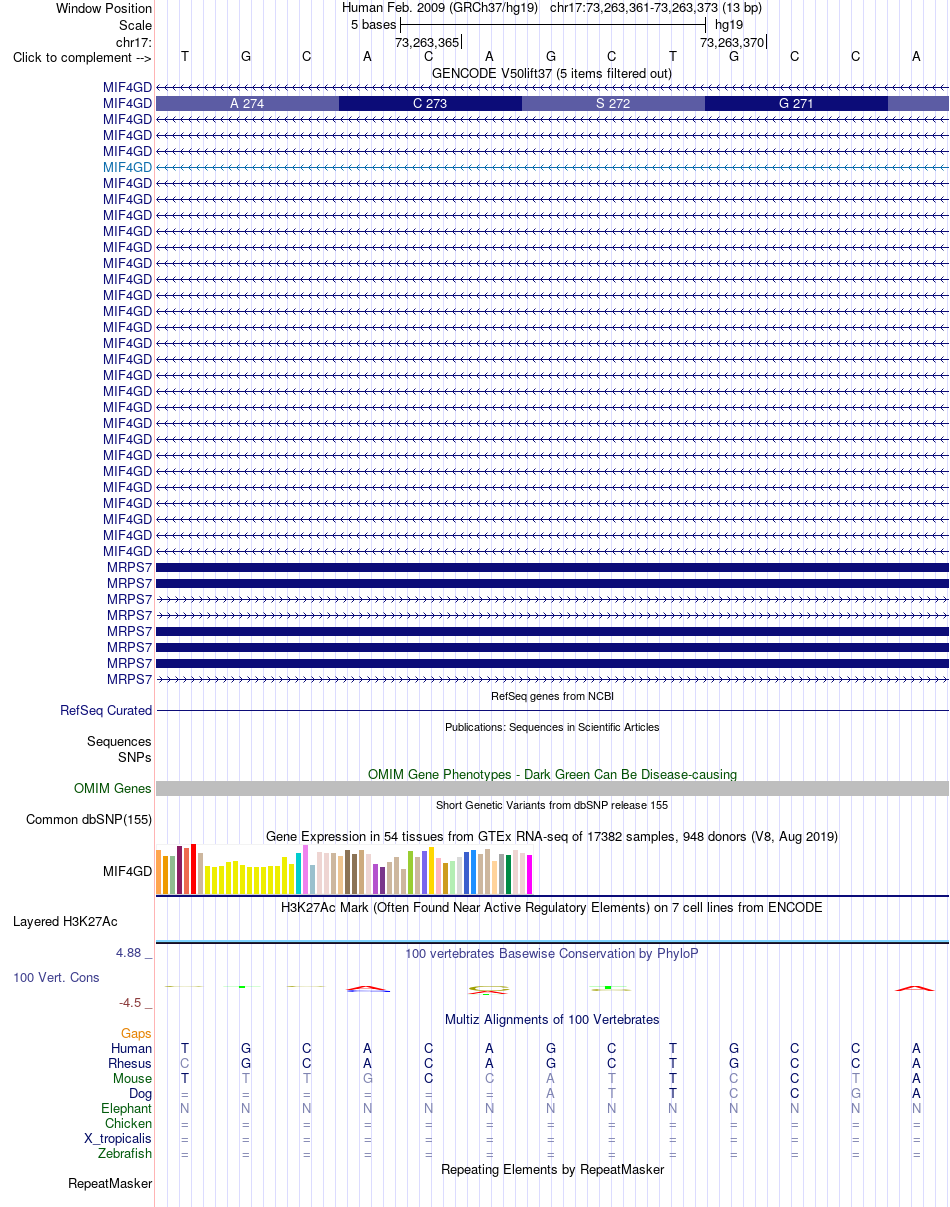The image size is (950, 1207).
Task: Click the Gaps label in orange
Action: [x=136, y=1033]
